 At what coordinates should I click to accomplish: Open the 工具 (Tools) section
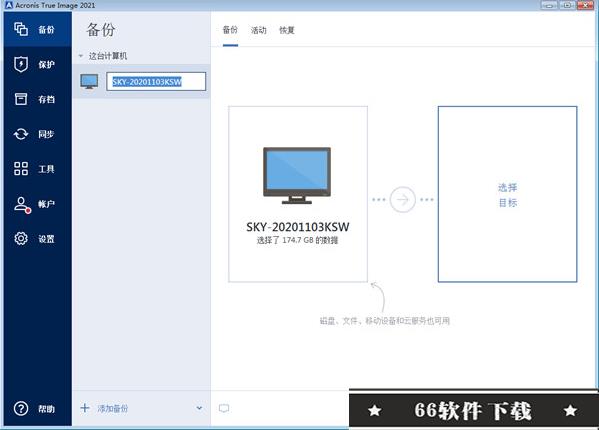point(37,169)
